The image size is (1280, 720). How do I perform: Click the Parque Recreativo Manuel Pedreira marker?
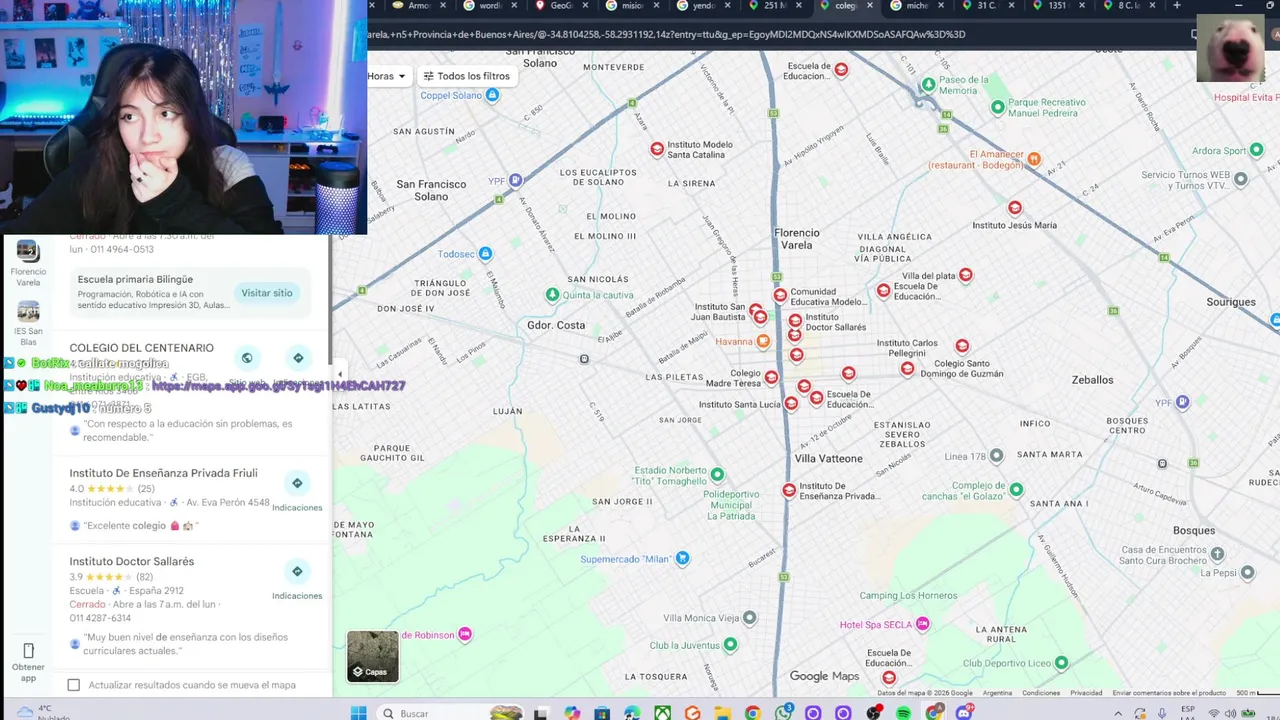(997, 107)
